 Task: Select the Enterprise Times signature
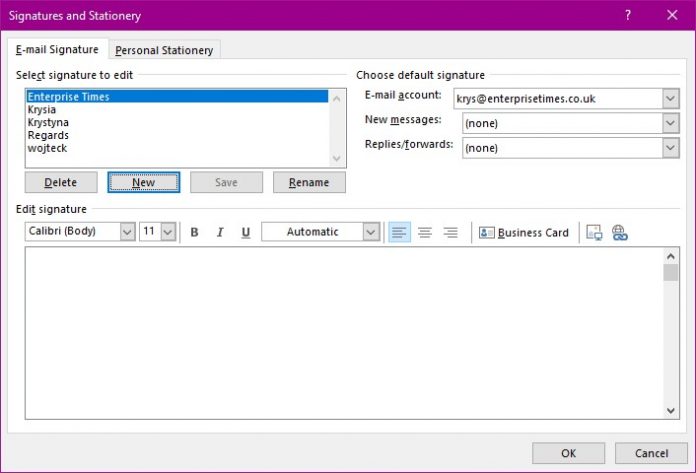[177, 96]
